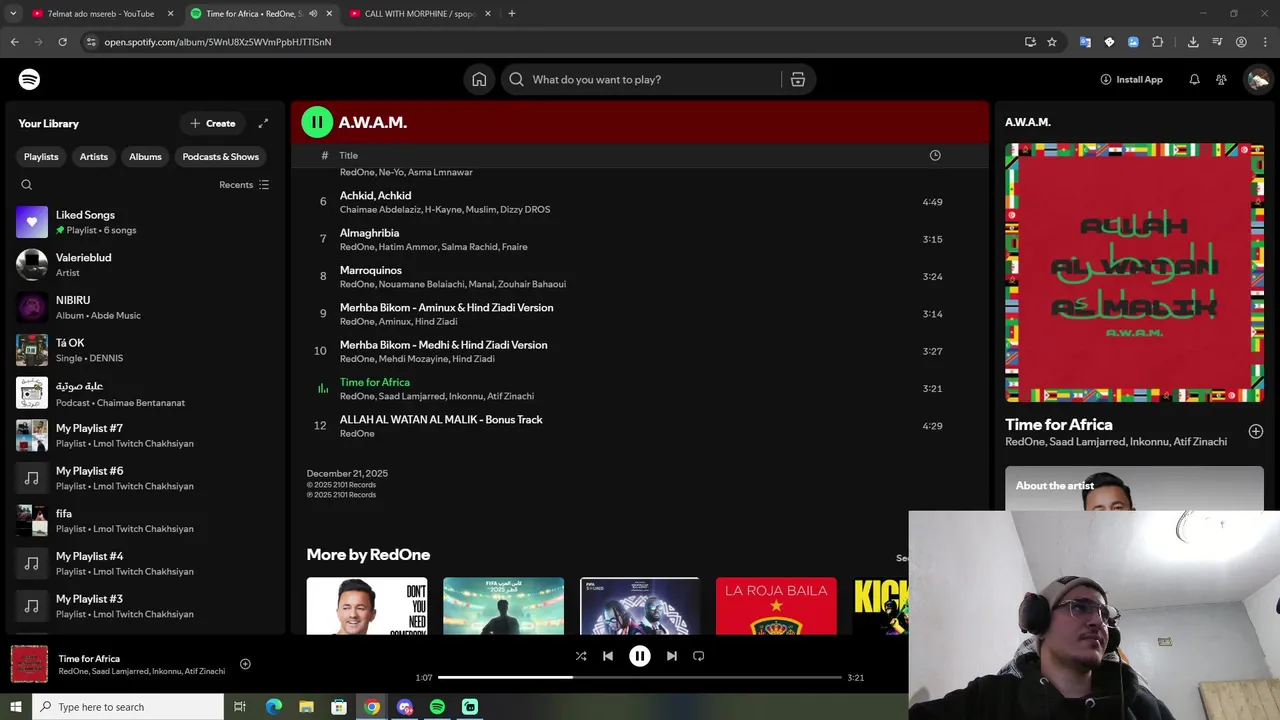This screenshot has width=1280, height=720.
Task: Mute the Spotify browser tab audio
Action: click(313, 14)
